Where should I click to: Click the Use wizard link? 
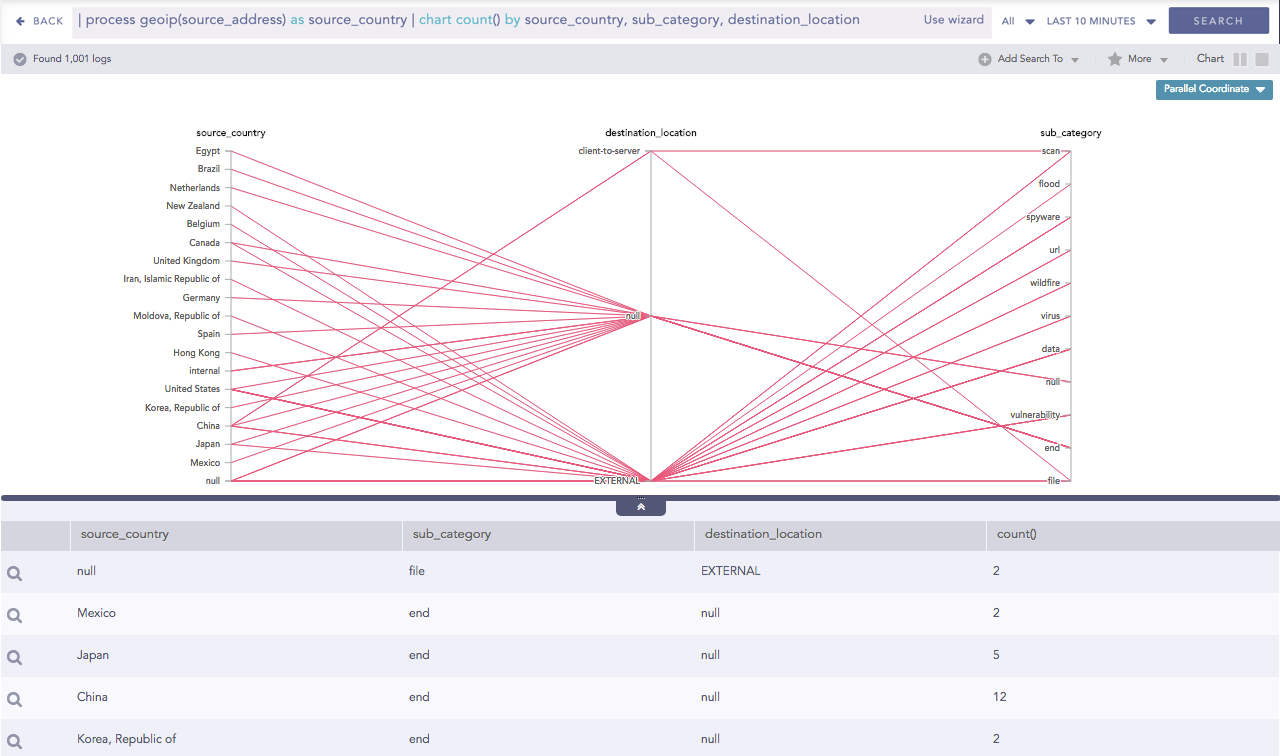pos(953,20)
